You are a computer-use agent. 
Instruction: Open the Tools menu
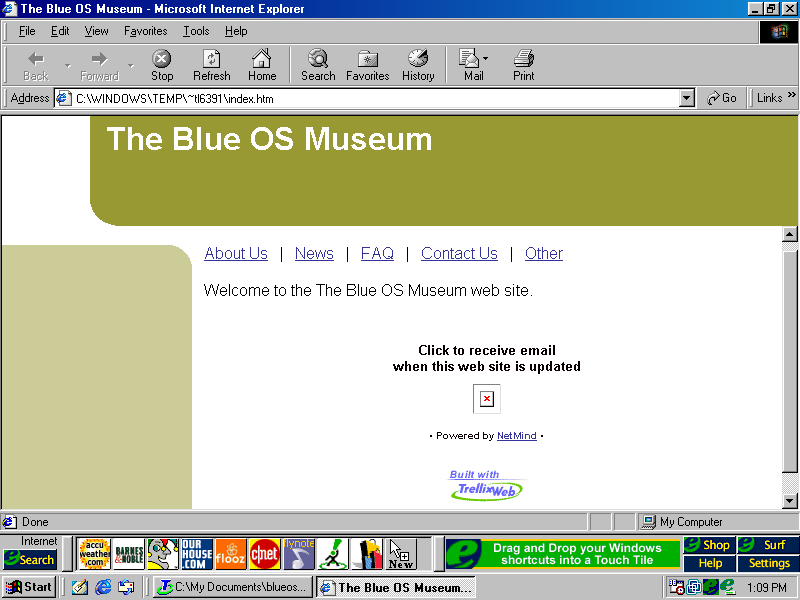tap(196, 31)
